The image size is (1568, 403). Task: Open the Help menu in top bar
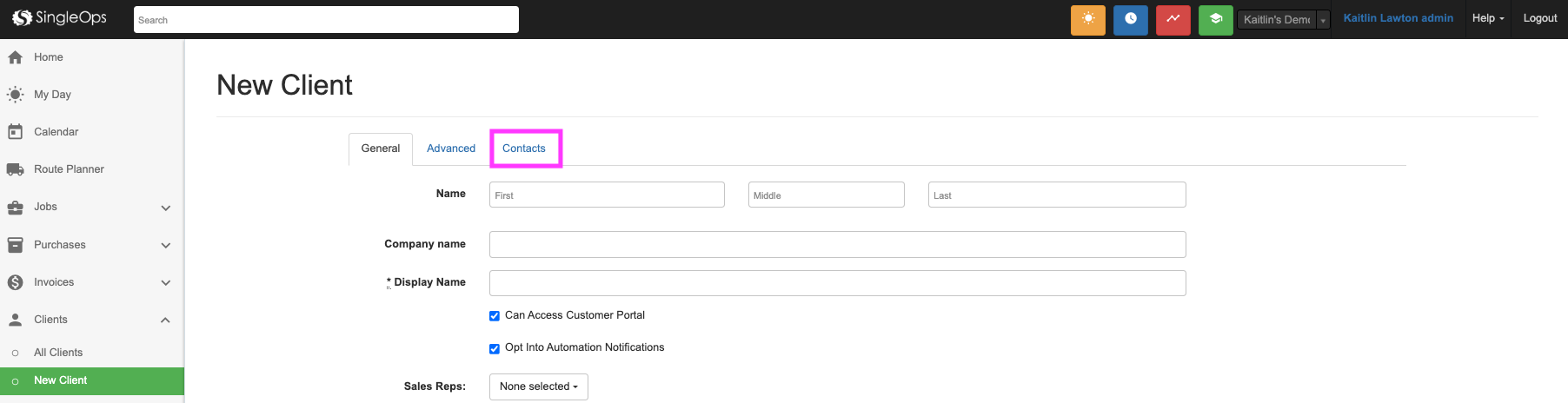[1487, 18]
